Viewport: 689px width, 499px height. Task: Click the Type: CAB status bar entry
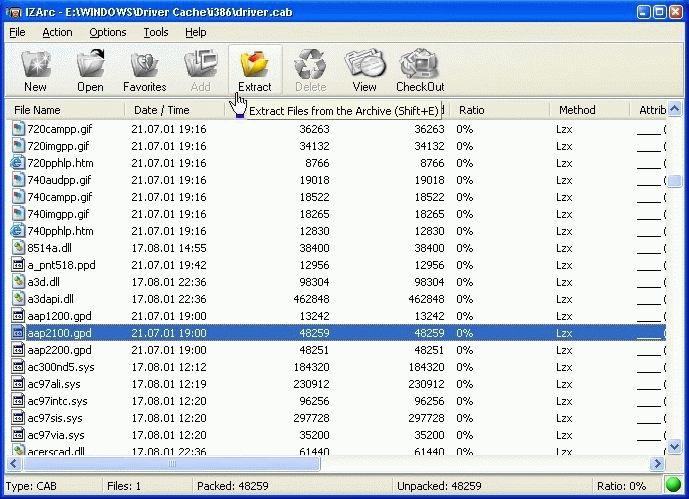(x=31, y=486)
